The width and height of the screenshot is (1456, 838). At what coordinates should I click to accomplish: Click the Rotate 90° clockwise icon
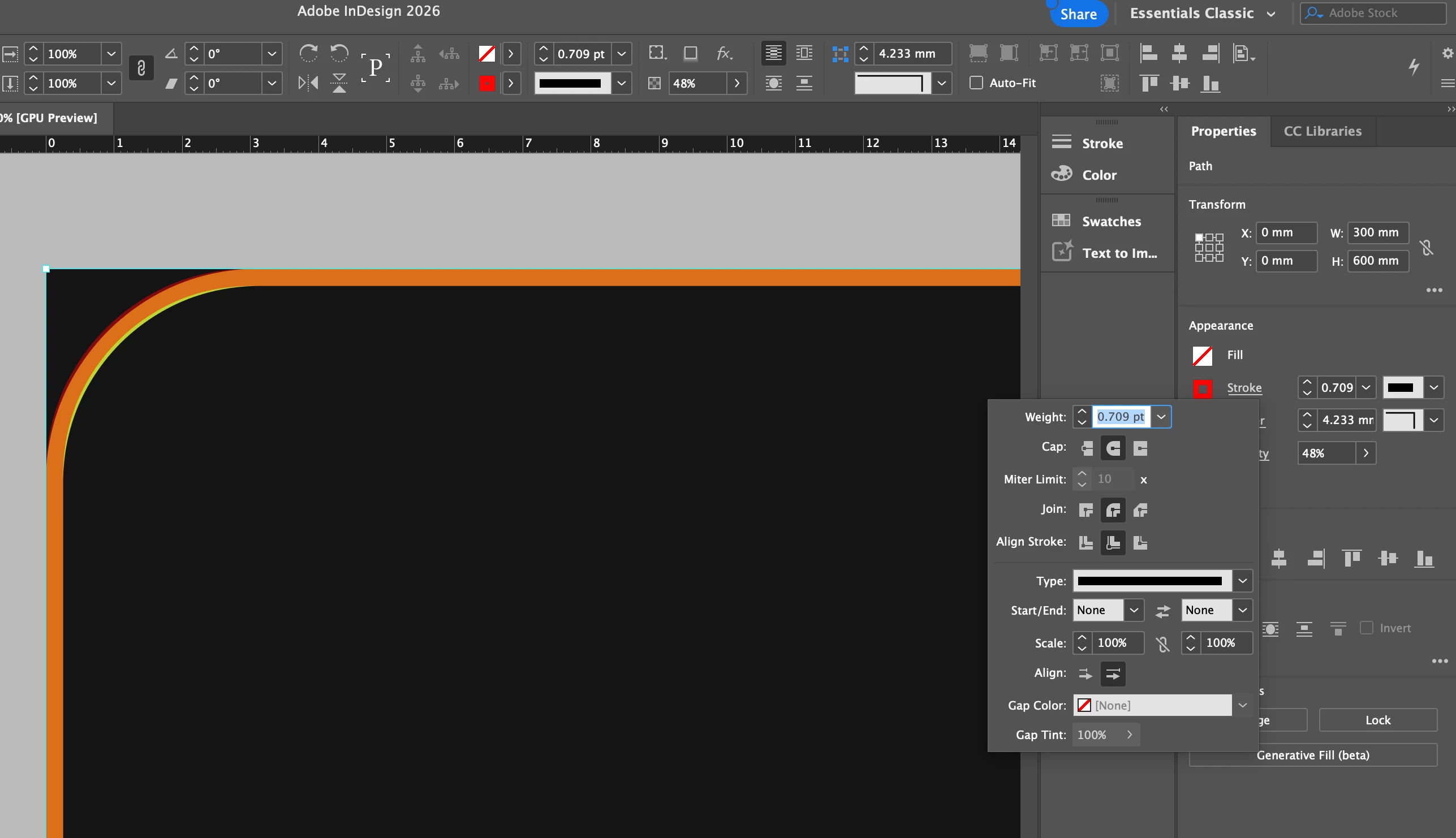coord(308,54)
